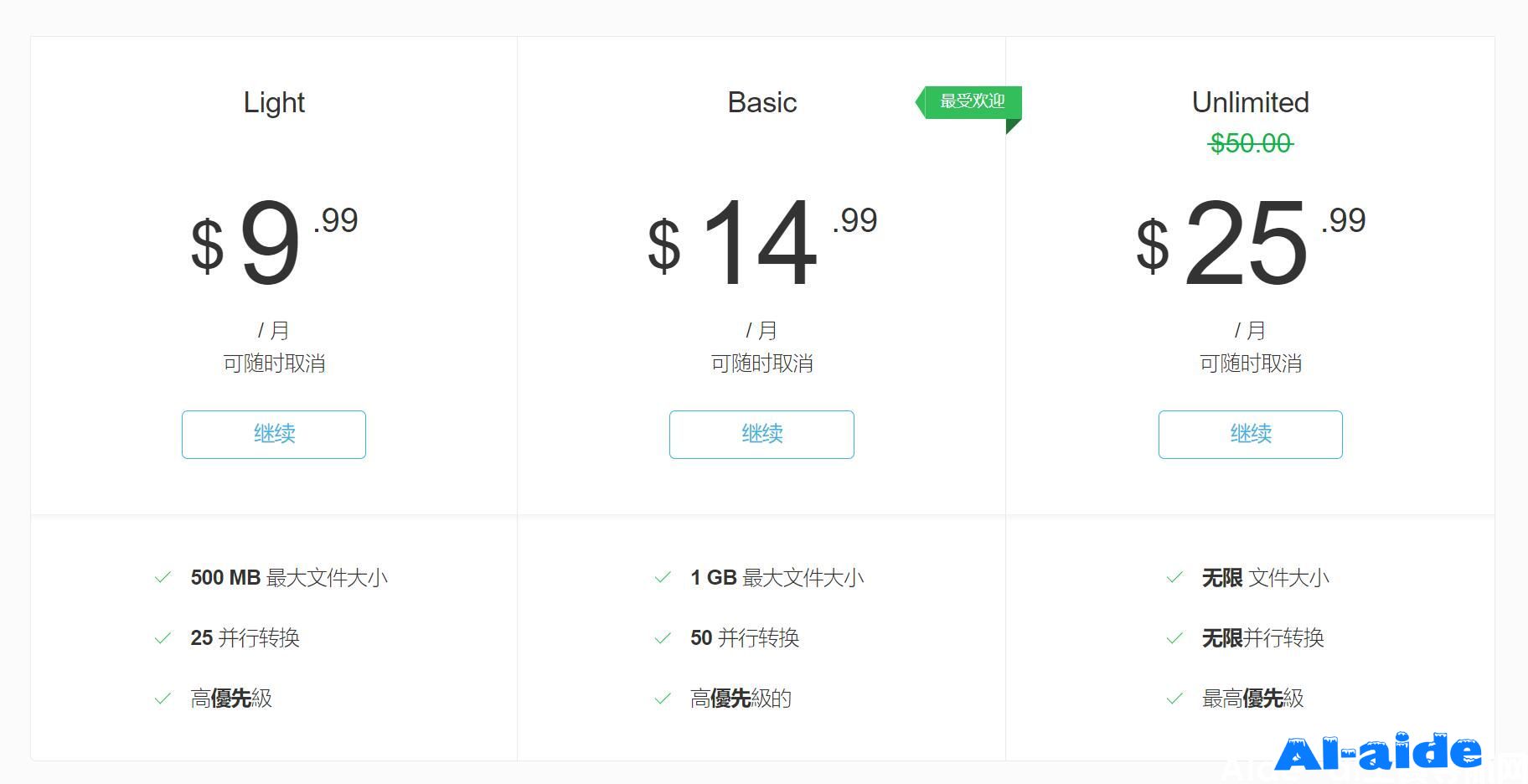Click checkmark beside 无限并行转换
Screen dimensions: 1528x784
pyautogui.click(x=1174, y=638)
